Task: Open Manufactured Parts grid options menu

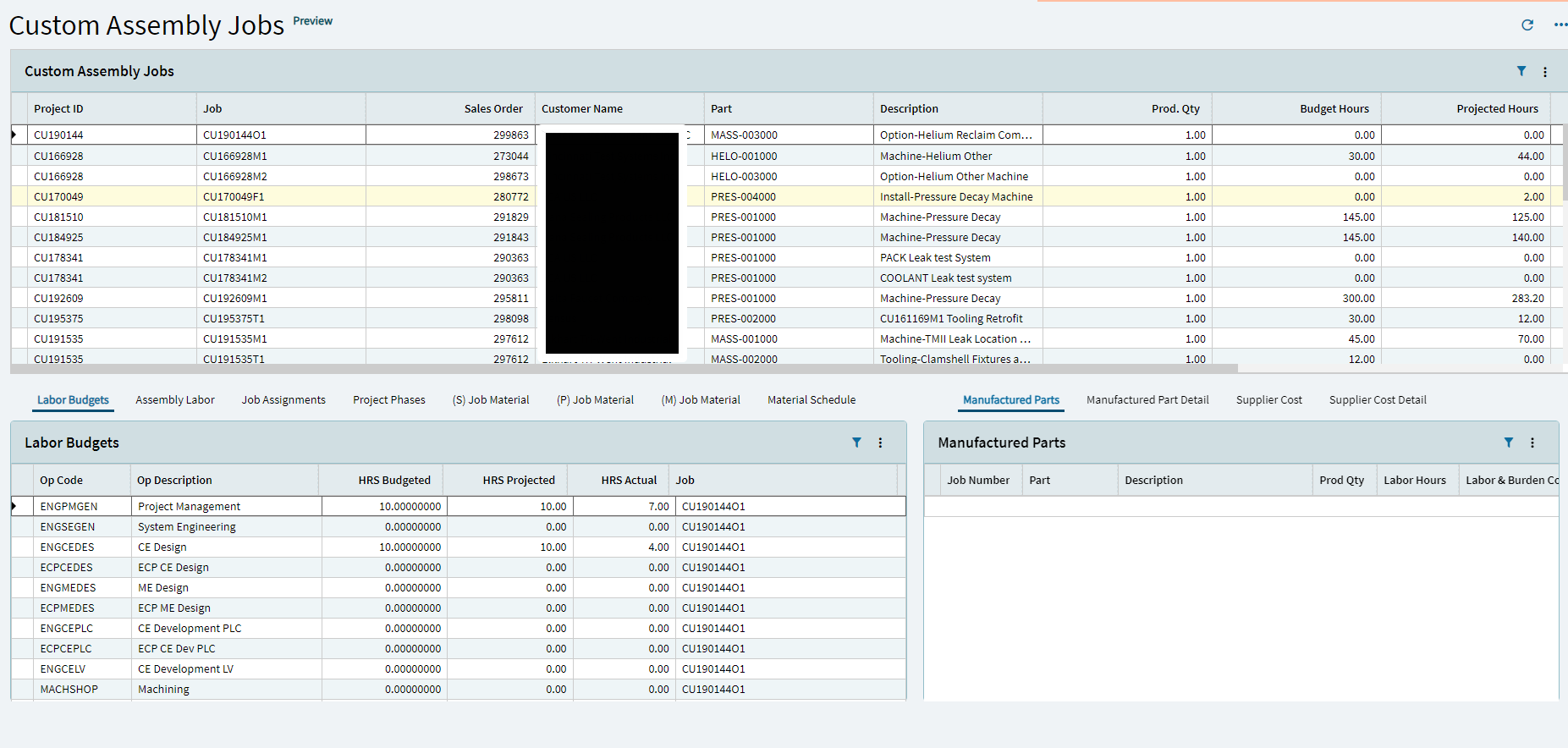Action: click(x=1532, y=443)
